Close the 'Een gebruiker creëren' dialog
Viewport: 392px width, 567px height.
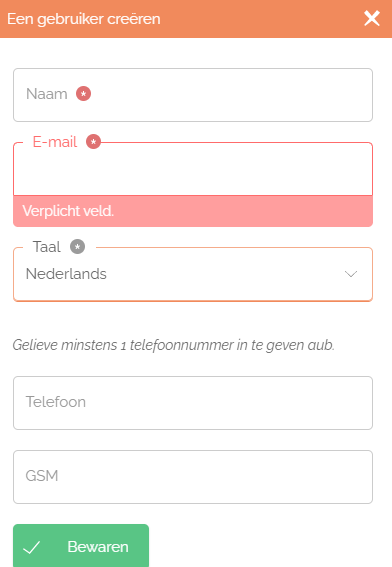click(372, 18)
